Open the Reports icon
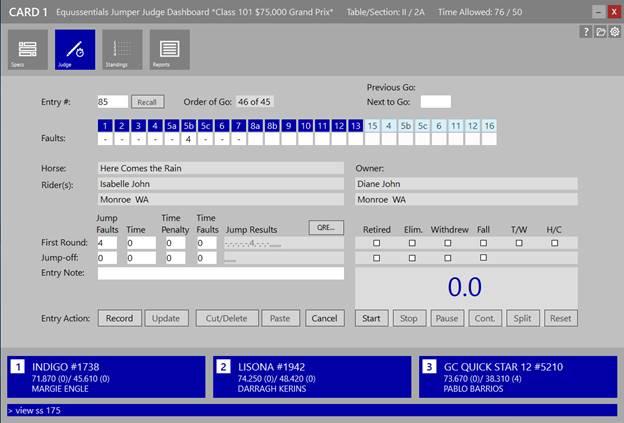The image size is (624, 423). pos(170,50)
